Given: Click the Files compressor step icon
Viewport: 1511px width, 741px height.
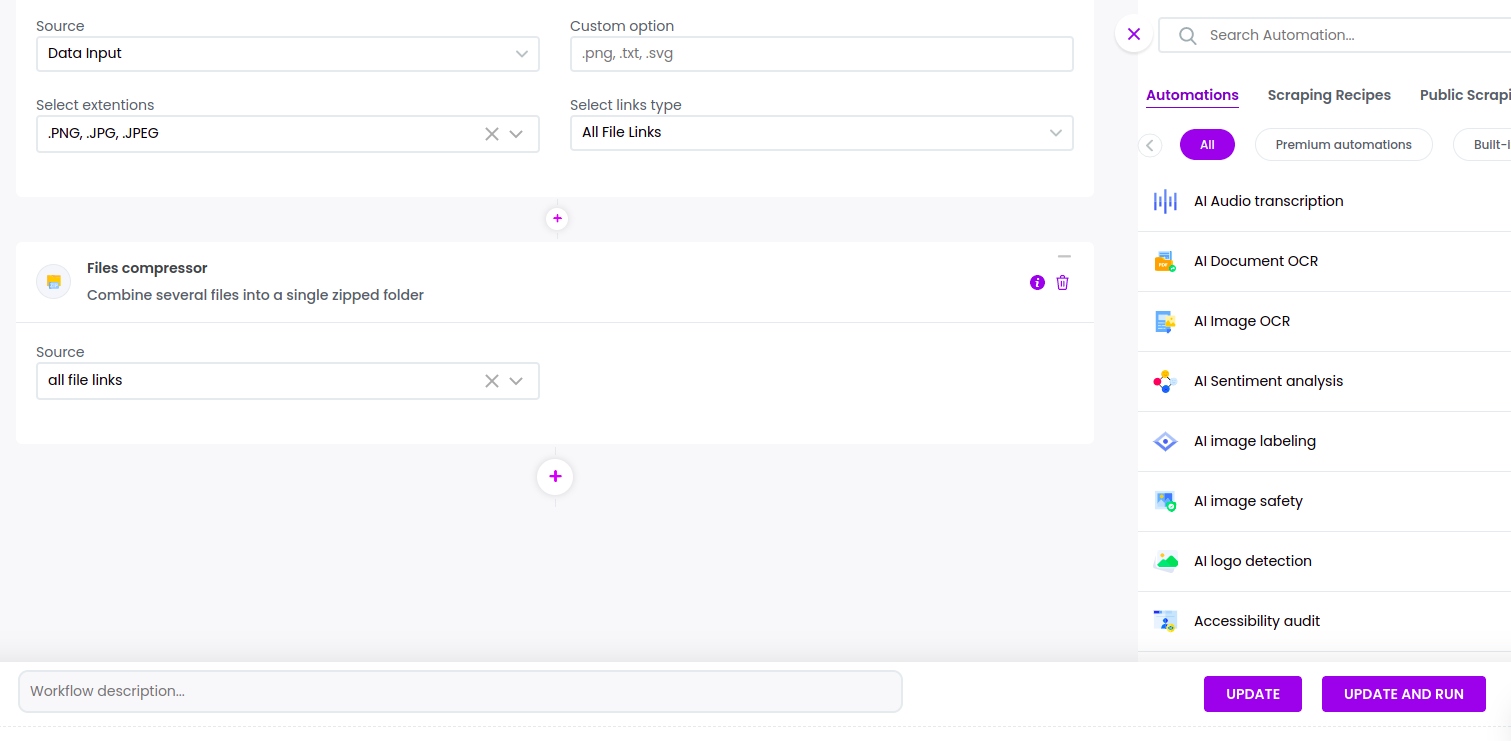Looking at the screenshot, I should pyautogui.click(x=53, y=281).
